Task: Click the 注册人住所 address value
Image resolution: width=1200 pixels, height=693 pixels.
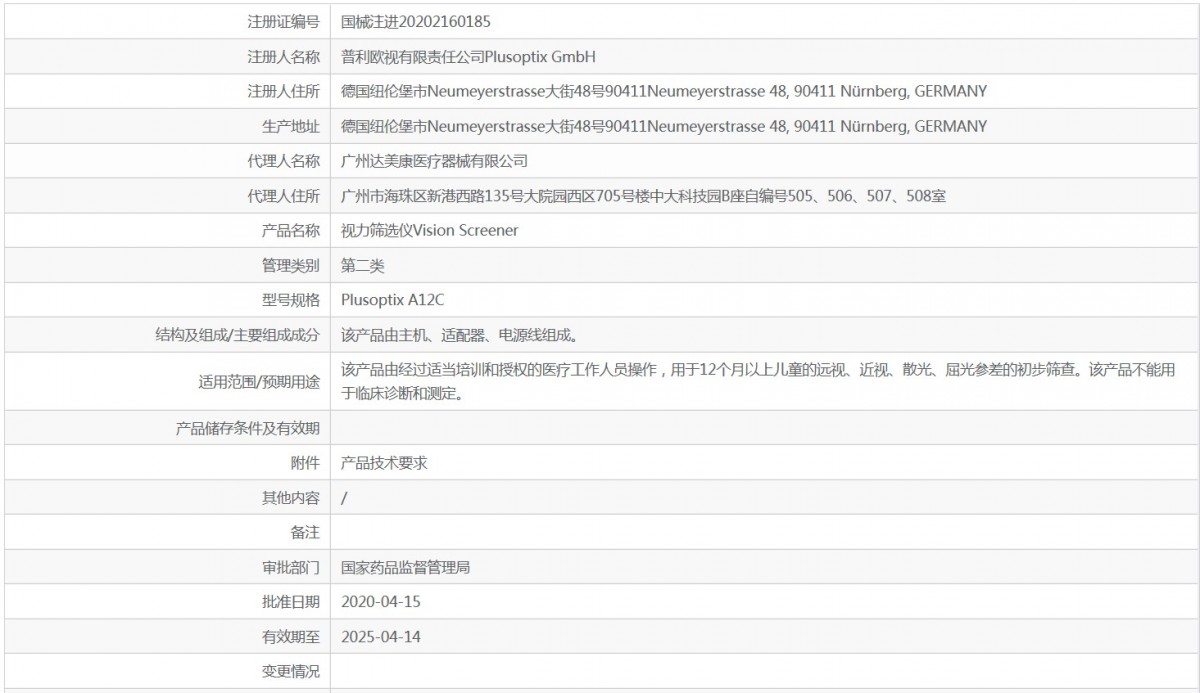Action: [x=663, y=91]
